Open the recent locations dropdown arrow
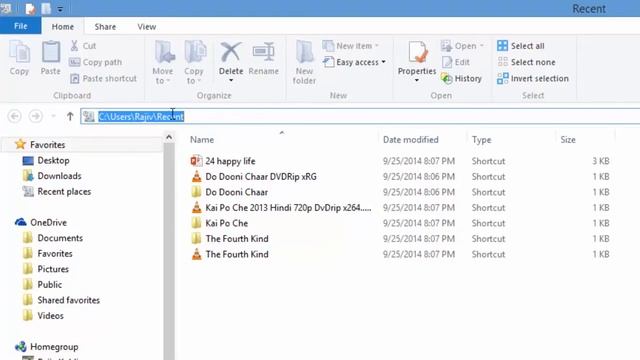Viewport: 640px width, 360px height. 53,116
